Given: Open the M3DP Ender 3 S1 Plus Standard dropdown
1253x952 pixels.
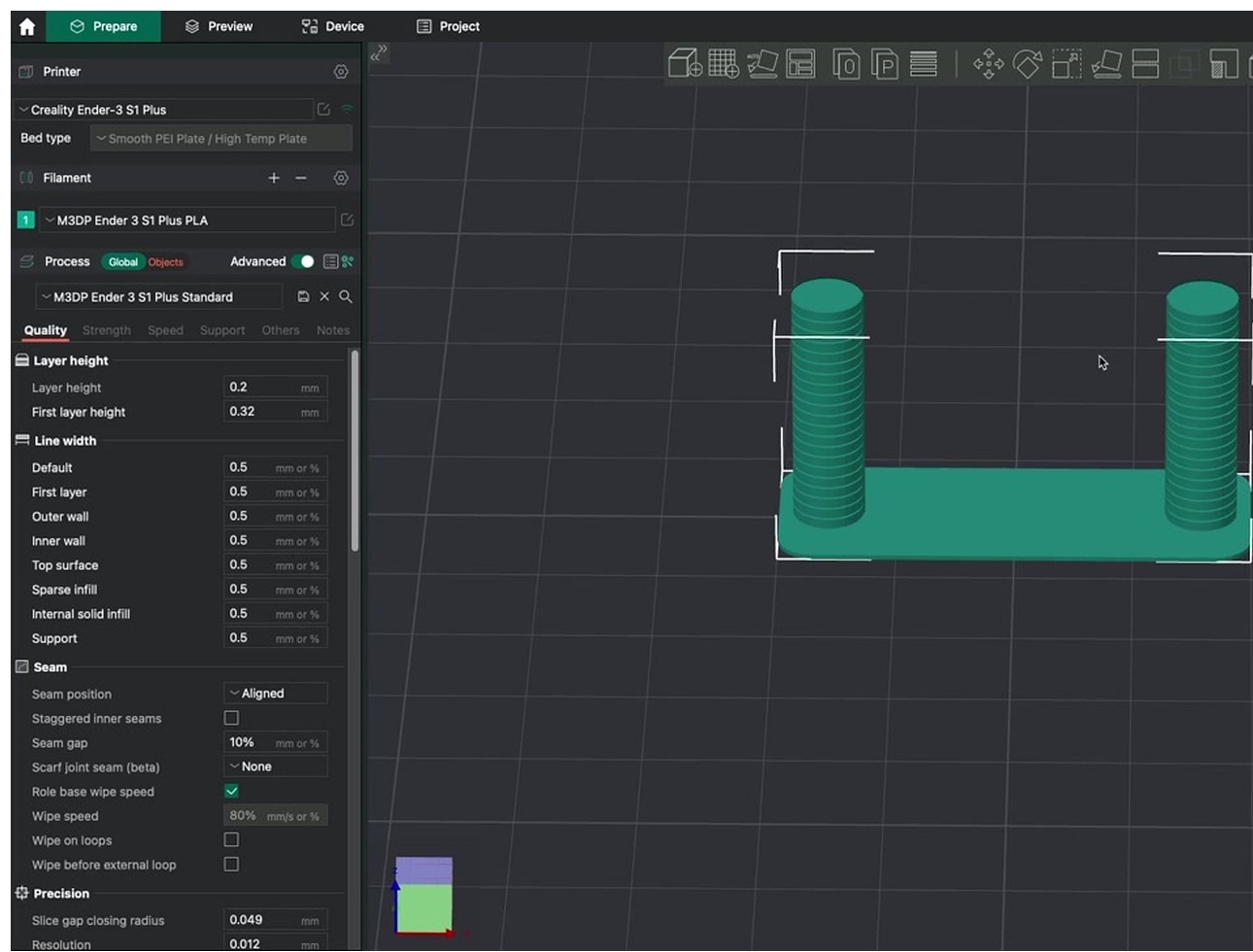Looking at the screenshot, I should [159, 296].
